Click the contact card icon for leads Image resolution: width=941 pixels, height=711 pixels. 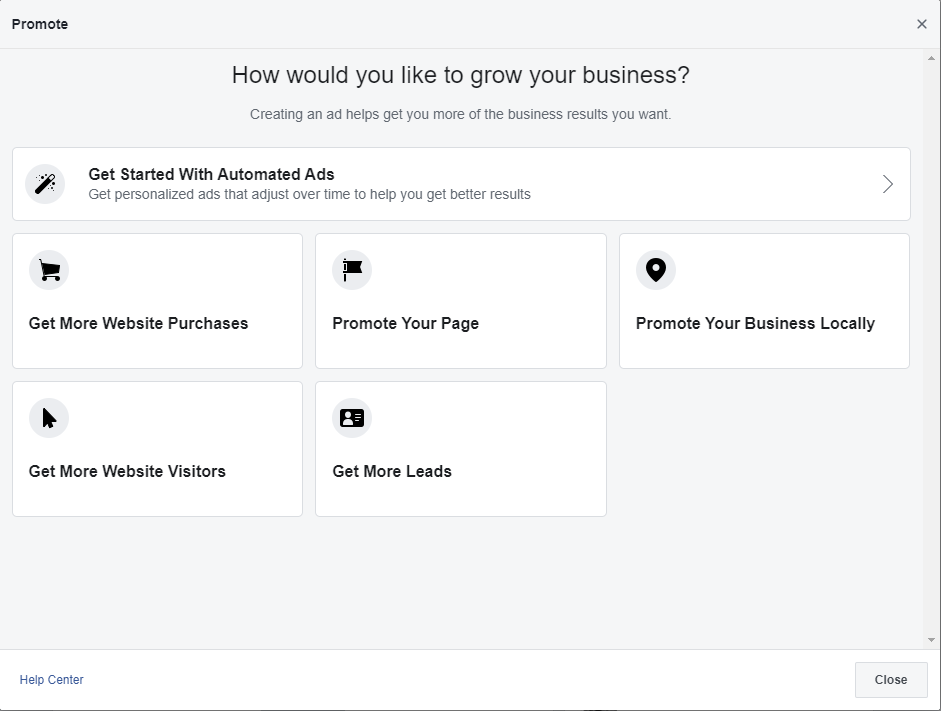click(x=352, y=418)
